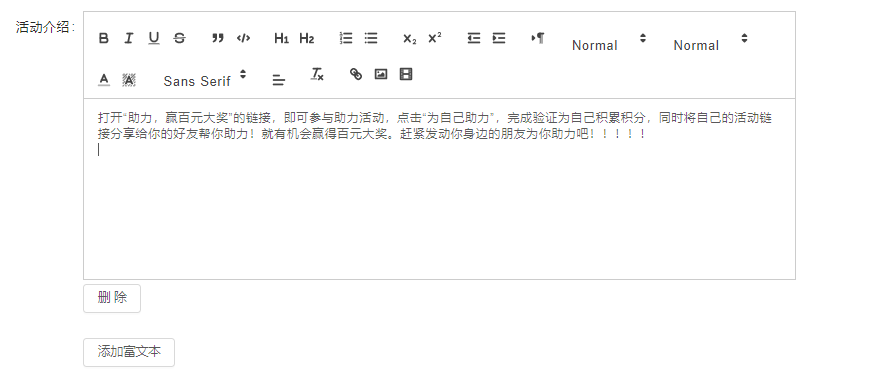Toggle right-to-left text direction

[537, 38]
